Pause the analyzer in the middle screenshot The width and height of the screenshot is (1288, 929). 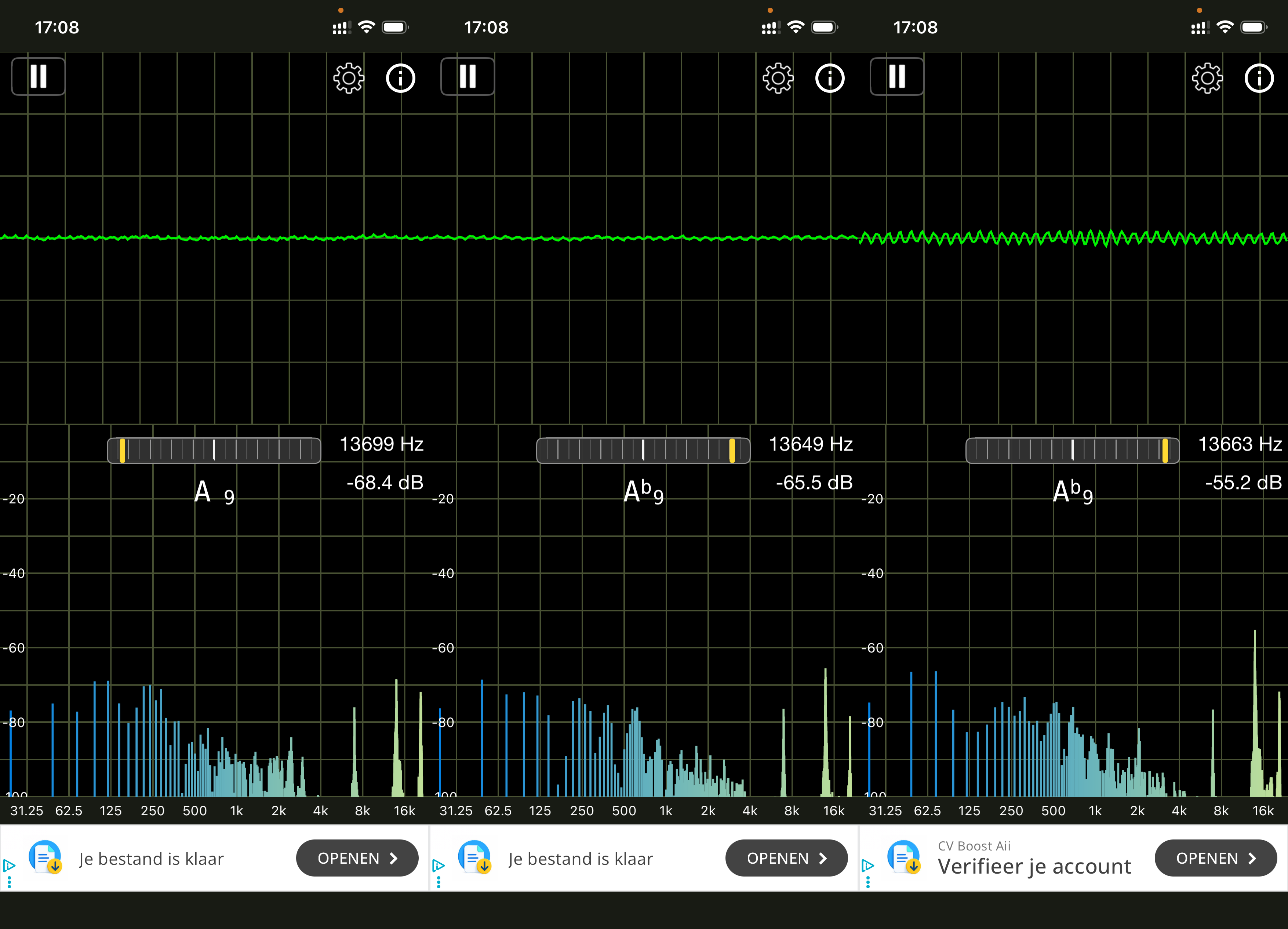467,77
